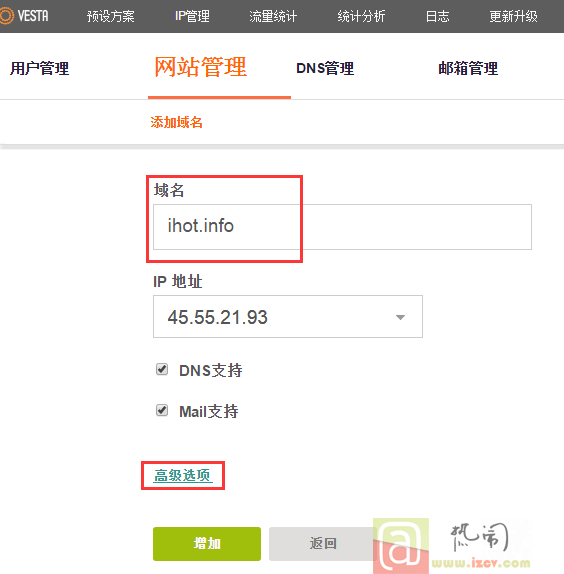Click the 添加域名 link
The image size is (564, 574).
[x=176, y=122]
